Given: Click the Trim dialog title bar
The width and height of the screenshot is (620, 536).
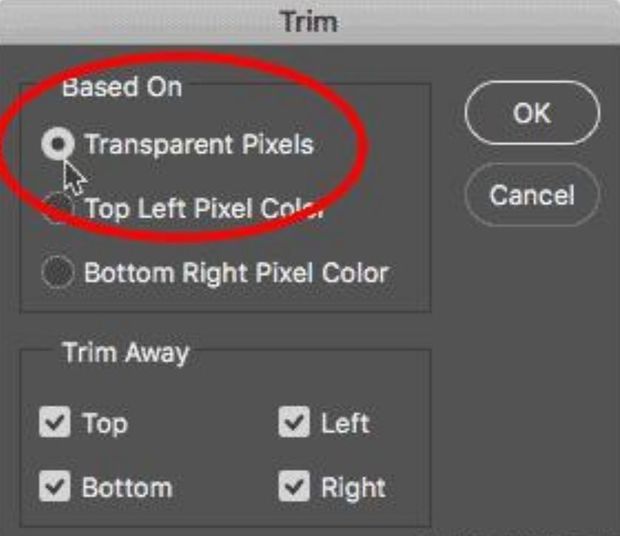Looking at the screenshot, I should (310, 20).
